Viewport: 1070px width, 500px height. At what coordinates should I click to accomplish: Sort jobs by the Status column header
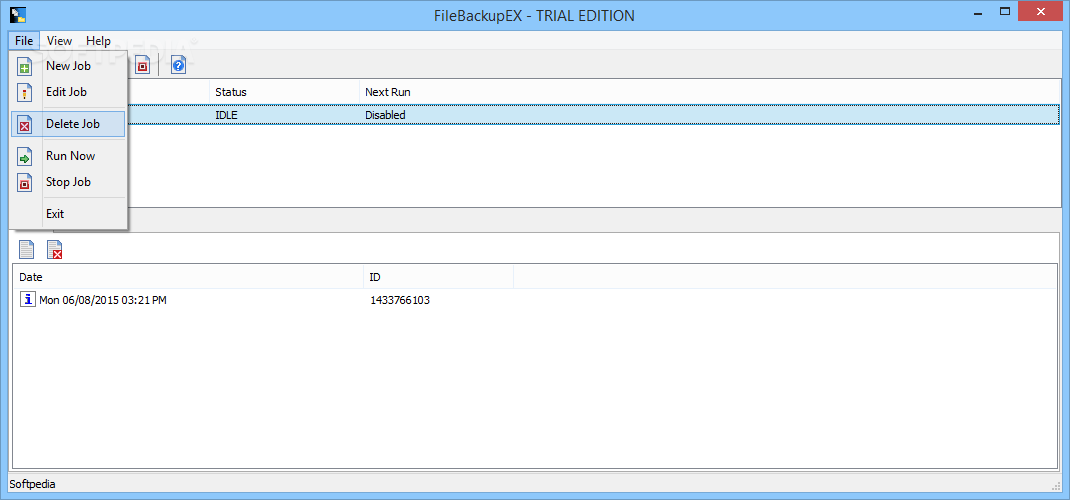pos(285,91)
